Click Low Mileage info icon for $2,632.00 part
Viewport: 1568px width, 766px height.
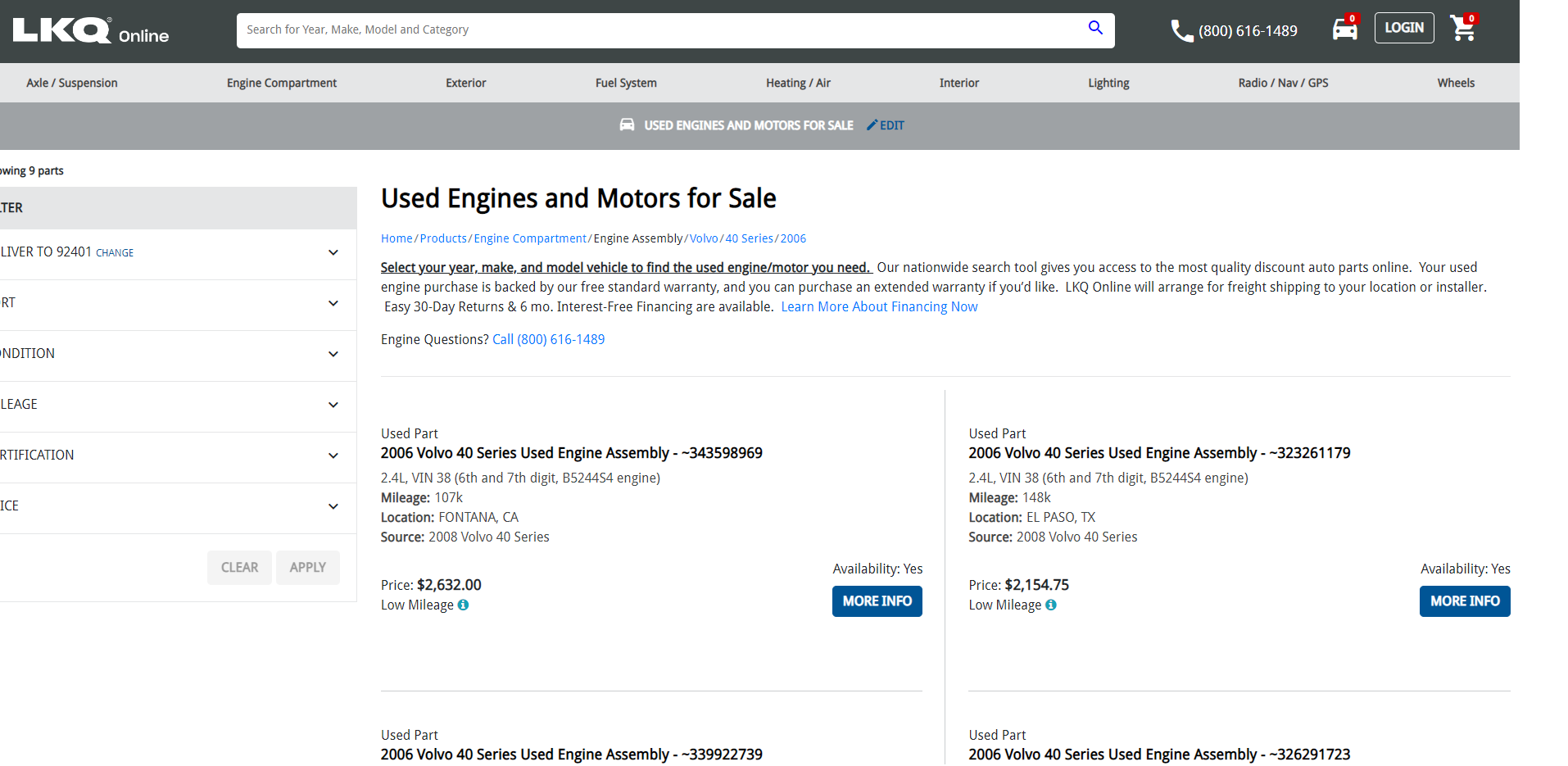pyautogui.click(x=463, y=605)
